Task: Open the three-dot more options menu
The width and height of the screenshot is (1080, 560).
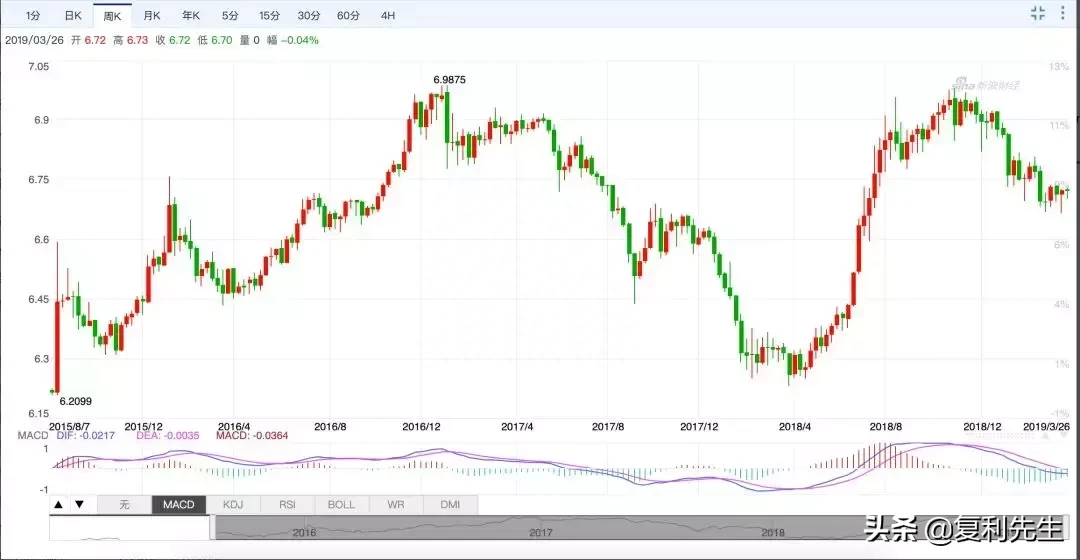Action: tap(1066, 13)
